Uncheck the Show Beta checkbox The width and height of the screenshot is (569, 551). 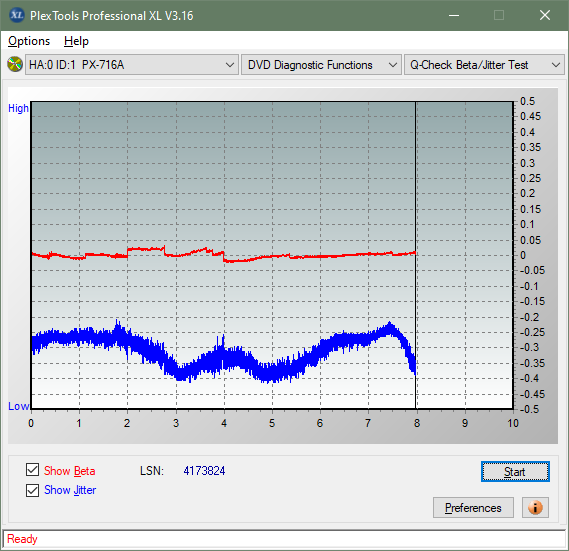pyautogui.click(x=32, y=469)
